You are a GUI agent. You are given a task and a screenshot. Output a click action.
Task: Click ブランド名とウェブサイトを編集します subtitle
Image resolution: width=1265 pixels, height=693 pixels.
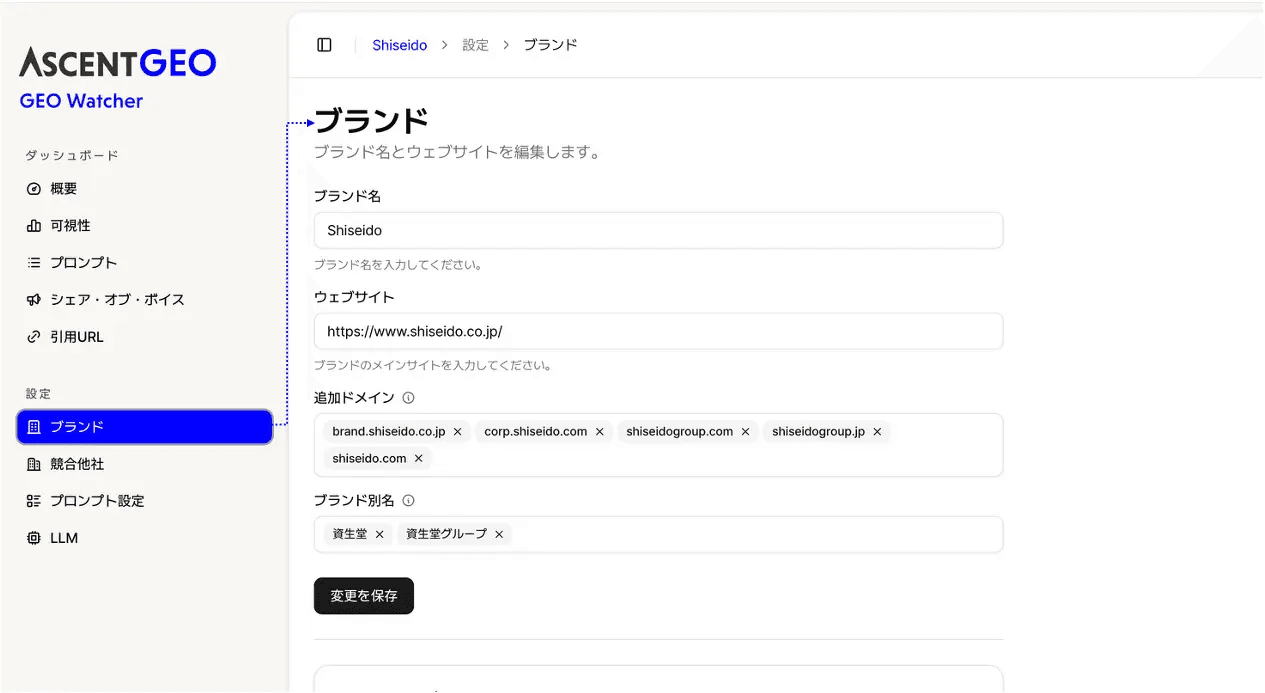(x=457, y=153)
